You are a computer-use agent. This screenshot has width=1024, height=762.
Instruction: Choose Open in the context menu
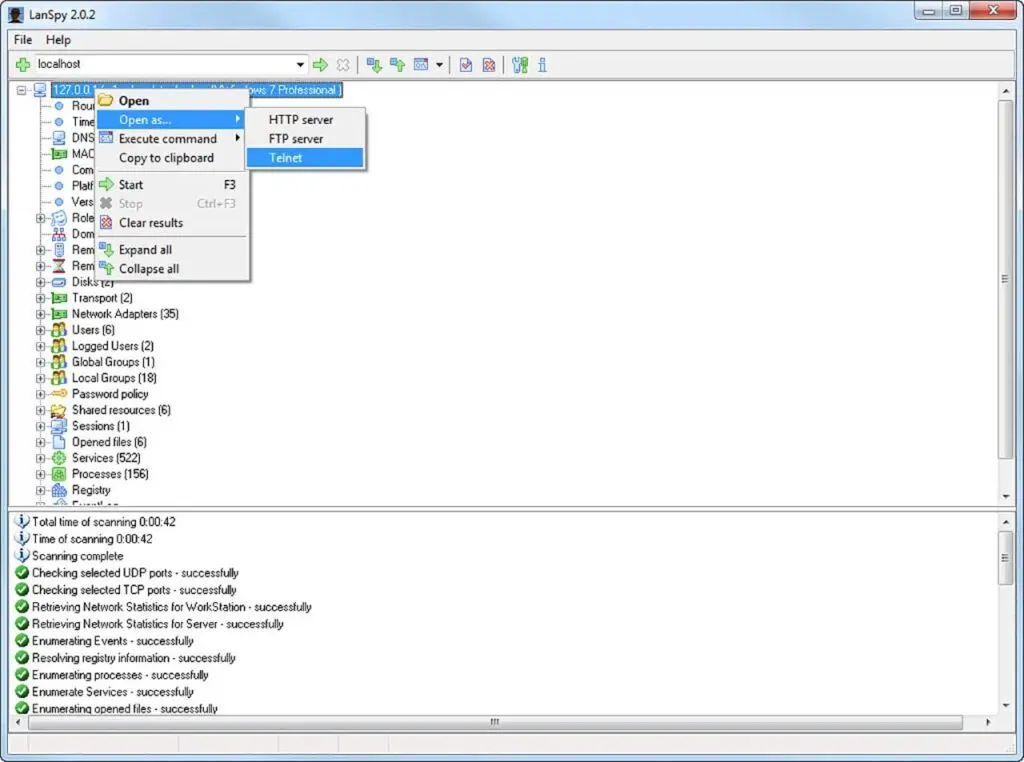pyautogui.click(x=172, y=101)
